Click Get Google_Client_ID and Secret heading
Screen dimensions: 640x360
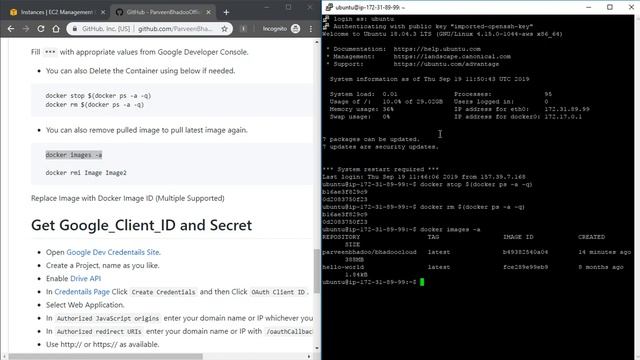point(141,225)
